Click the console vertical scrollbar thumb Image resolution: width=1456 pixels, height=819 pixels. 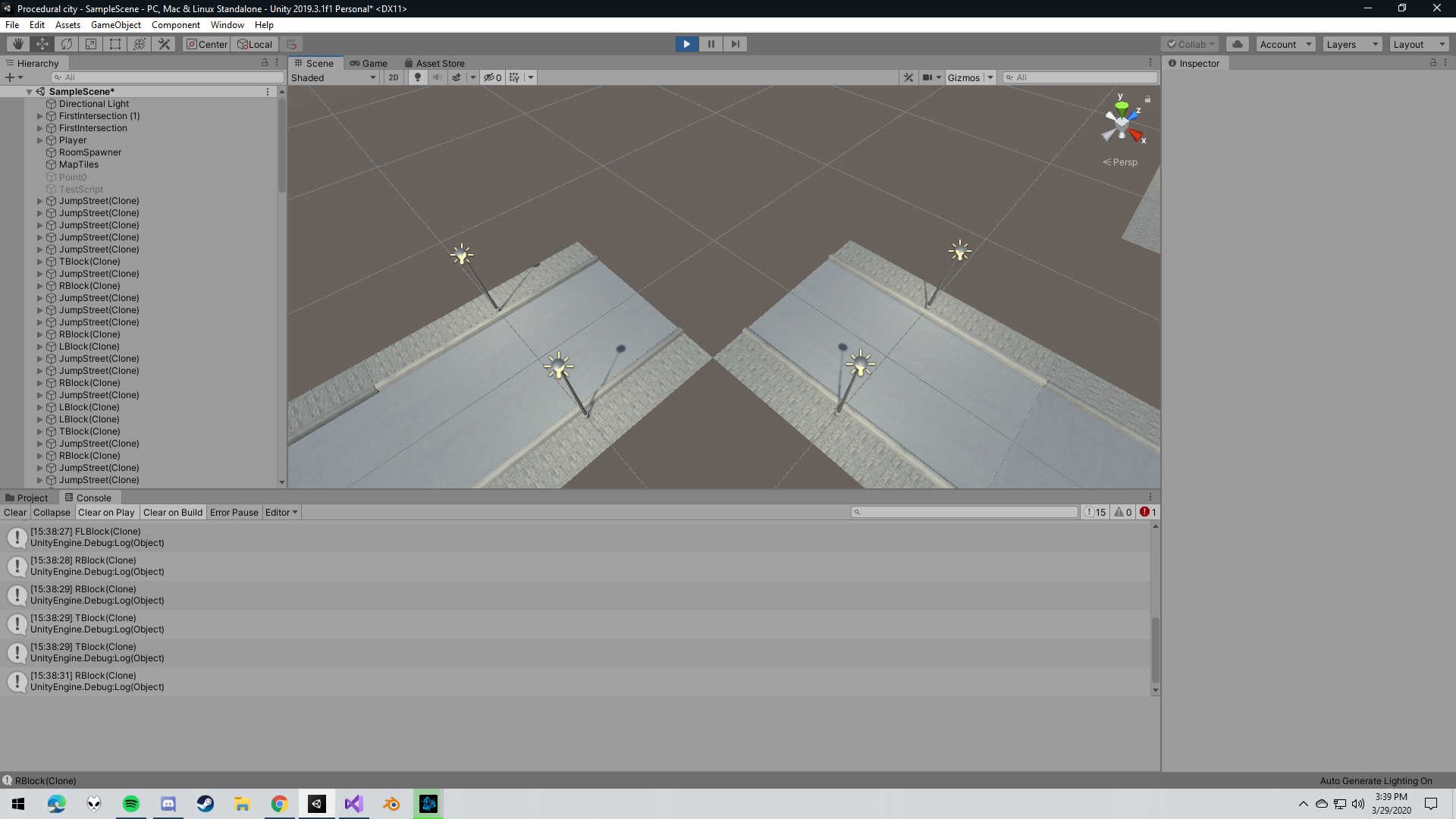click(1155, 650)
